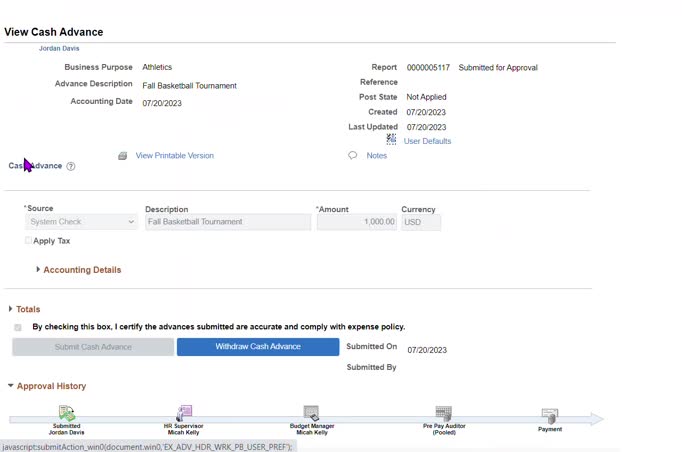The image size is (682, 452).
Task: Click the Submitted On date 07/20/2023
Action: click(427, 350)
